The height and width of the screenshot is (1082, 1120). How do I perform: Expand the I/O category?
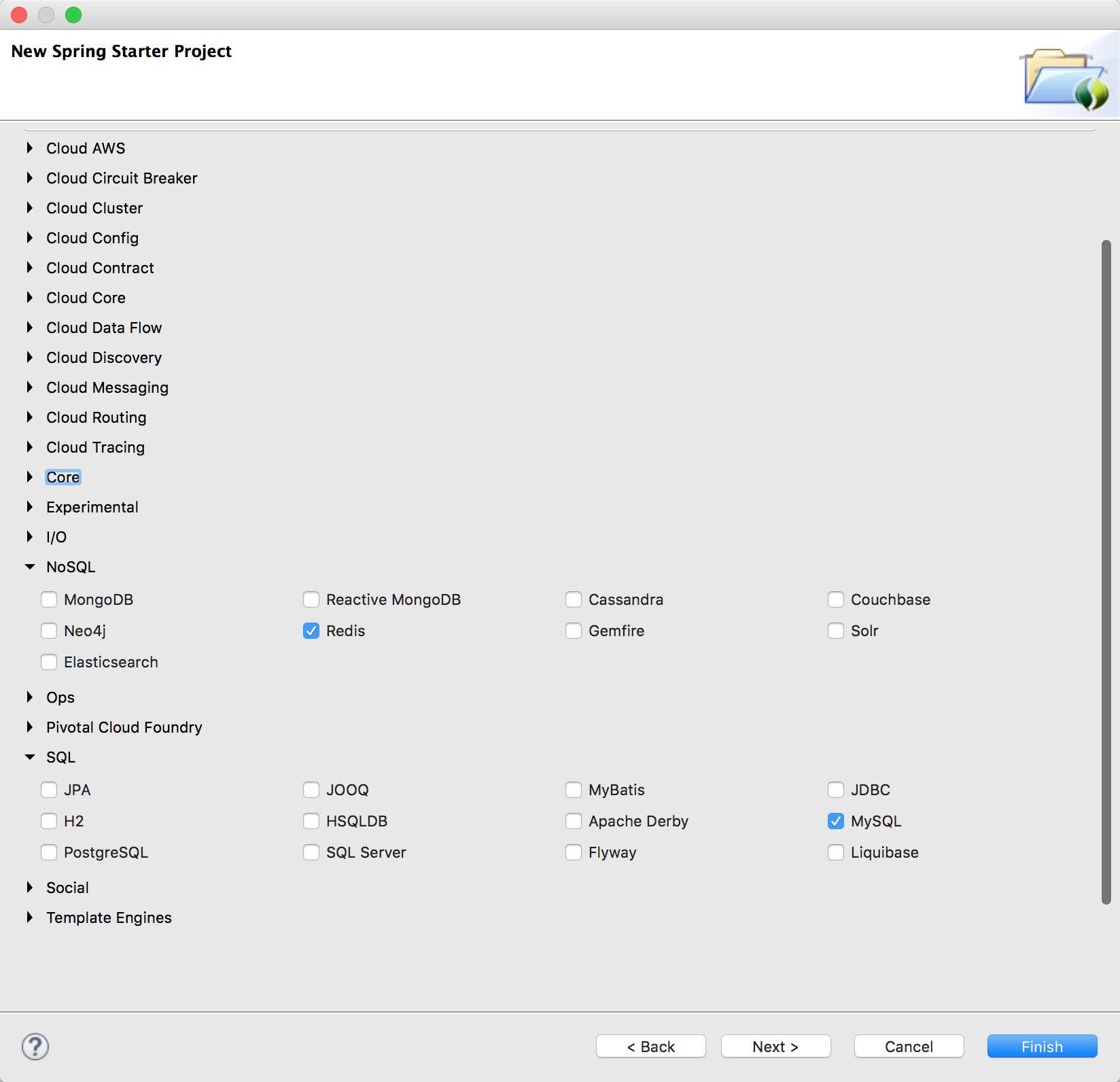[30, 536]
